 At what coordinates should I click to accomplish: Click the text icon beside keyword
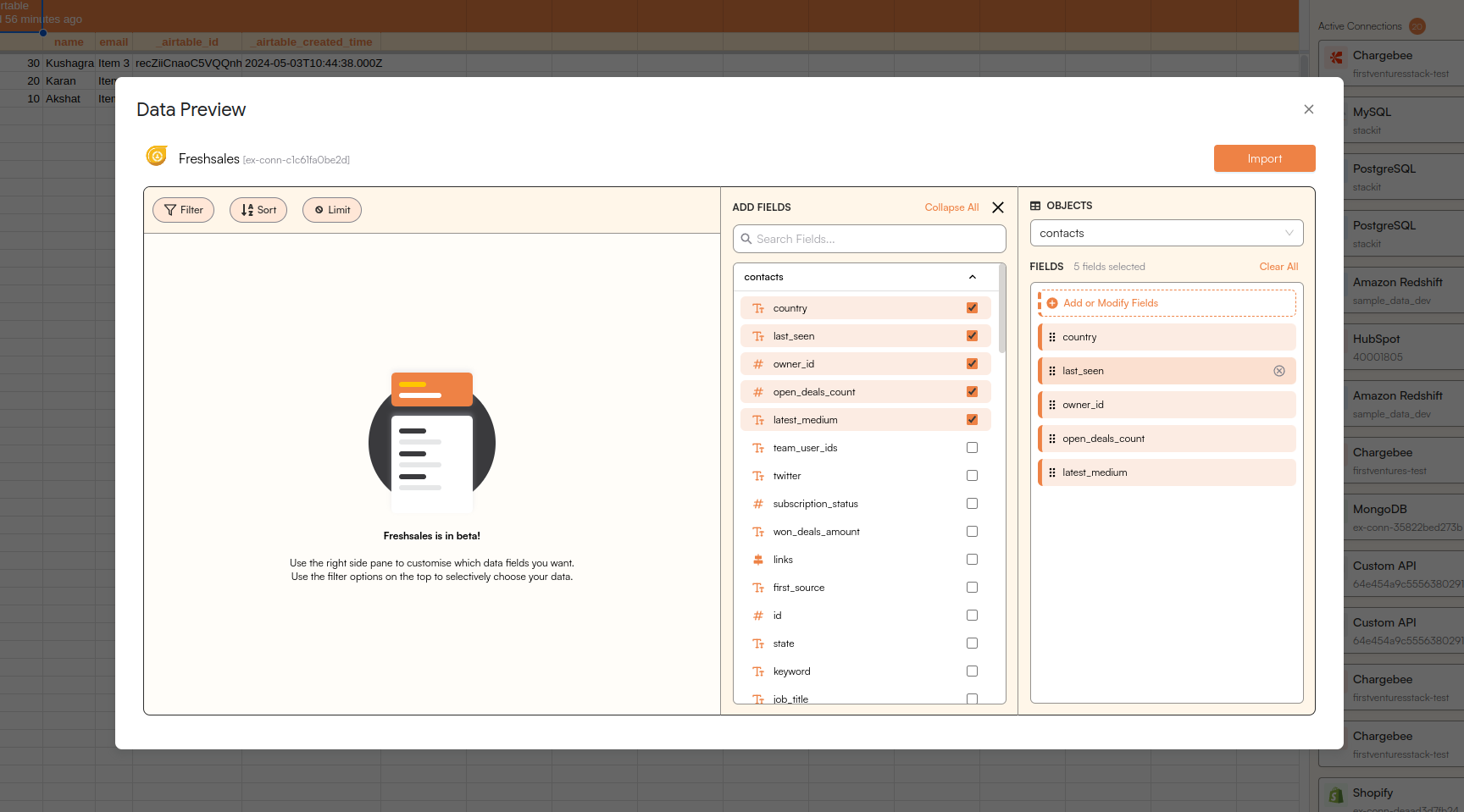(758, 671)
